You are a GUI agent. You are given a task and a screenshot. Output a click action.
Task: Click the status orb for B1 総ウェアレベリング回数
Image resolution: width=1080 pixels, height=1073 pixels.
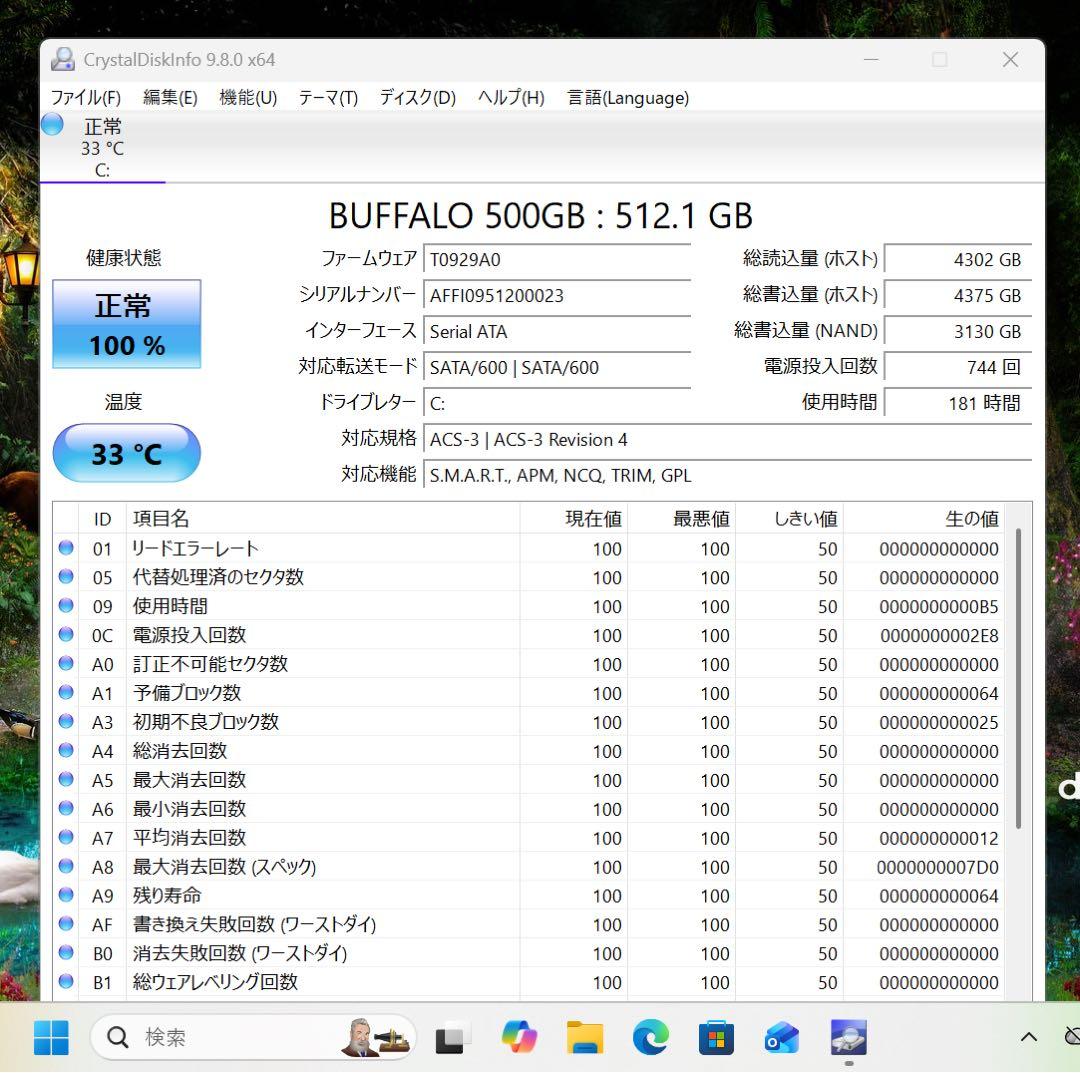[x=66, y=981]
